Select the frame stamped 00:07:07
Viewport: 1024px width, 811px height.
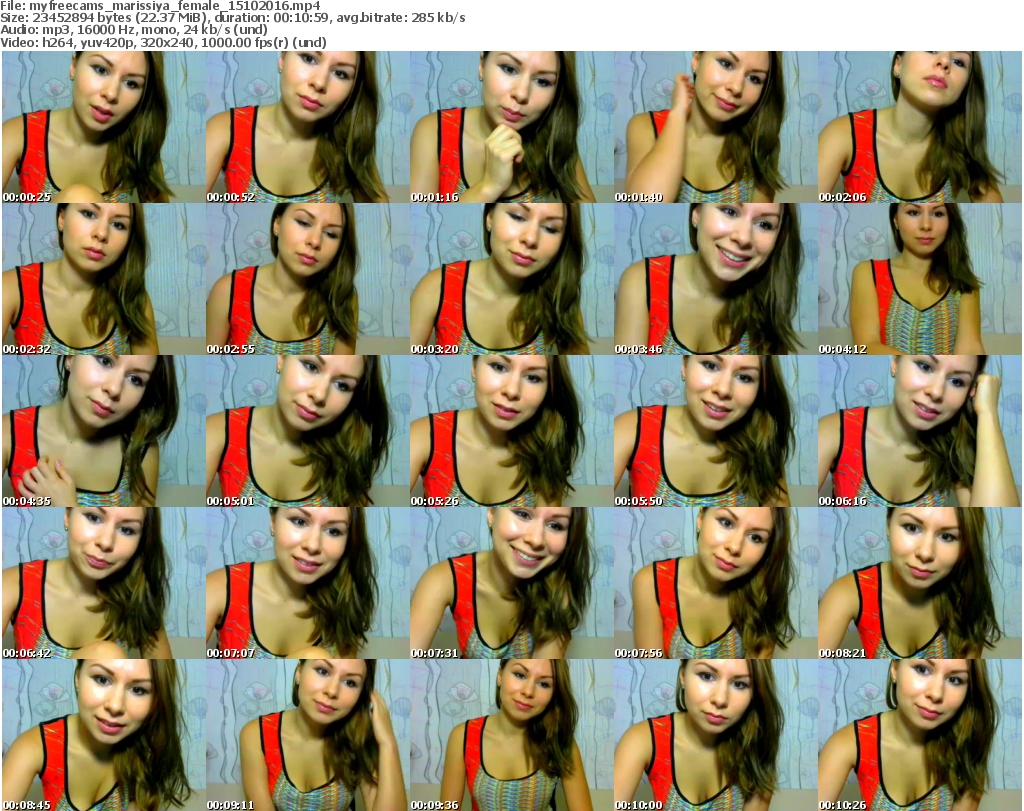click(x=308, y=583)
